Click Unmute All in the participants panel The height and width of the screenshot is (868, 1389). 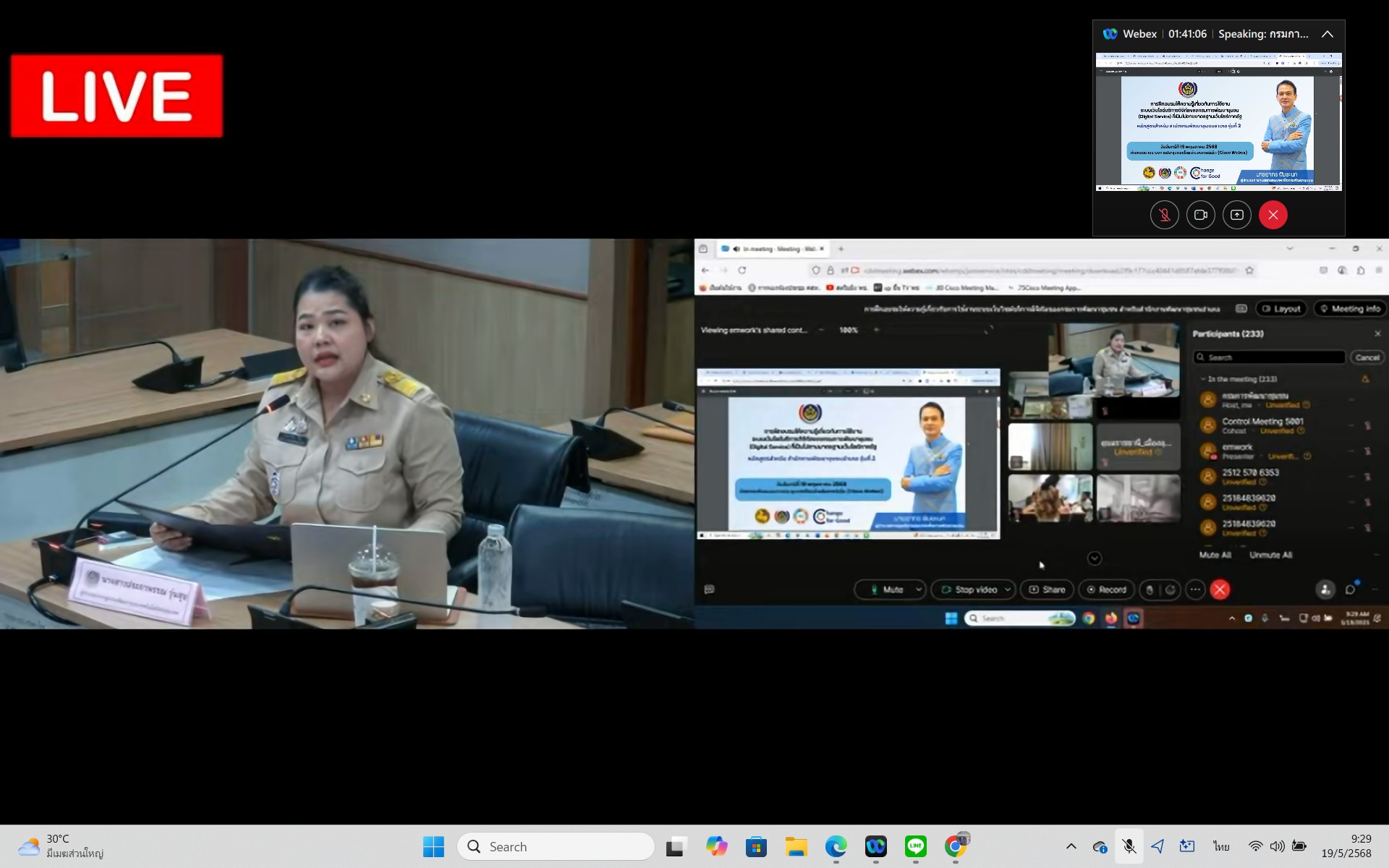click(1270, 555)
